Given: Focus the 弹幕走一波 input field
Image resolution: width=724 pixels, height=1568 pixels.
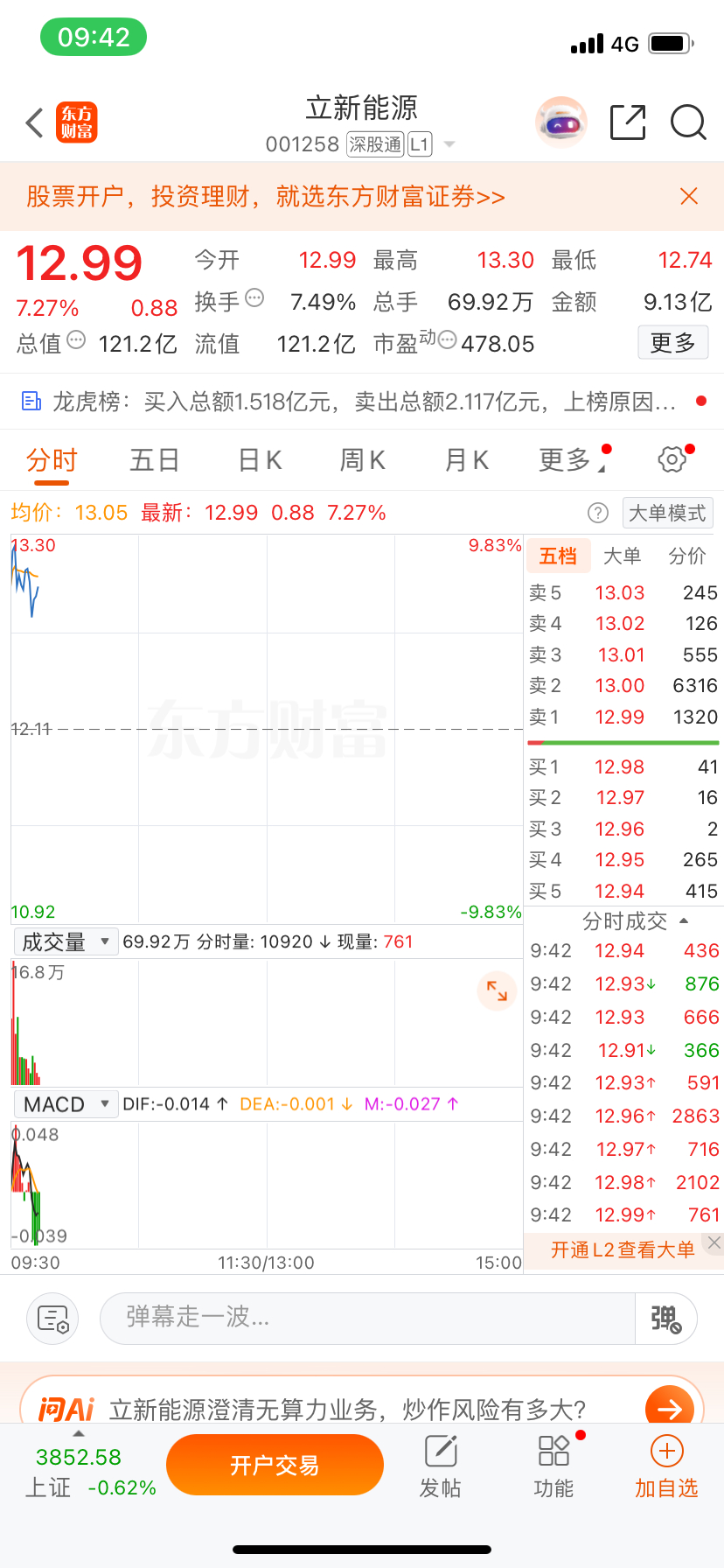Looking at the screenshot, I should (x=367, y=1318).
